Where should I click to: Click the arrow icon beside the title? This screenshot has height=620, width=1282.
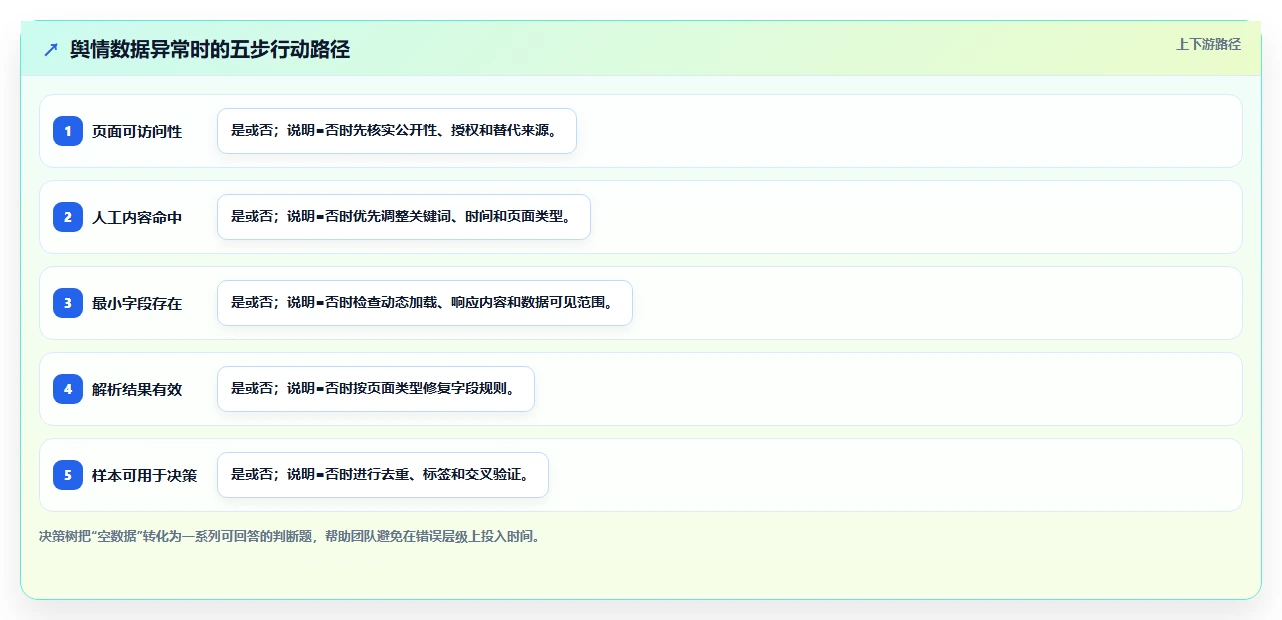point(51,50)
